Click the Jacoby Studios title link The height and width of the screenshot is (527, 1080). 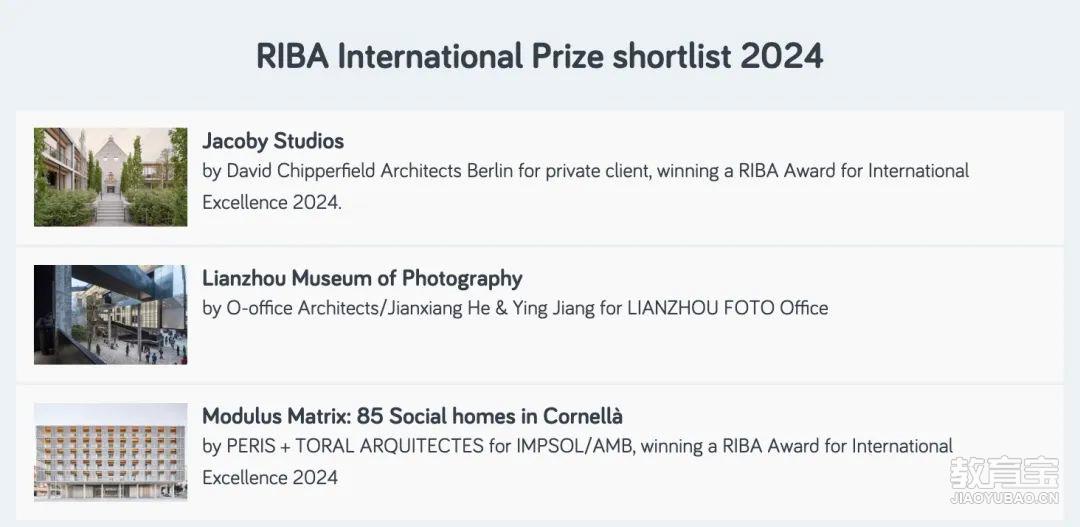(x=273, y=141)
